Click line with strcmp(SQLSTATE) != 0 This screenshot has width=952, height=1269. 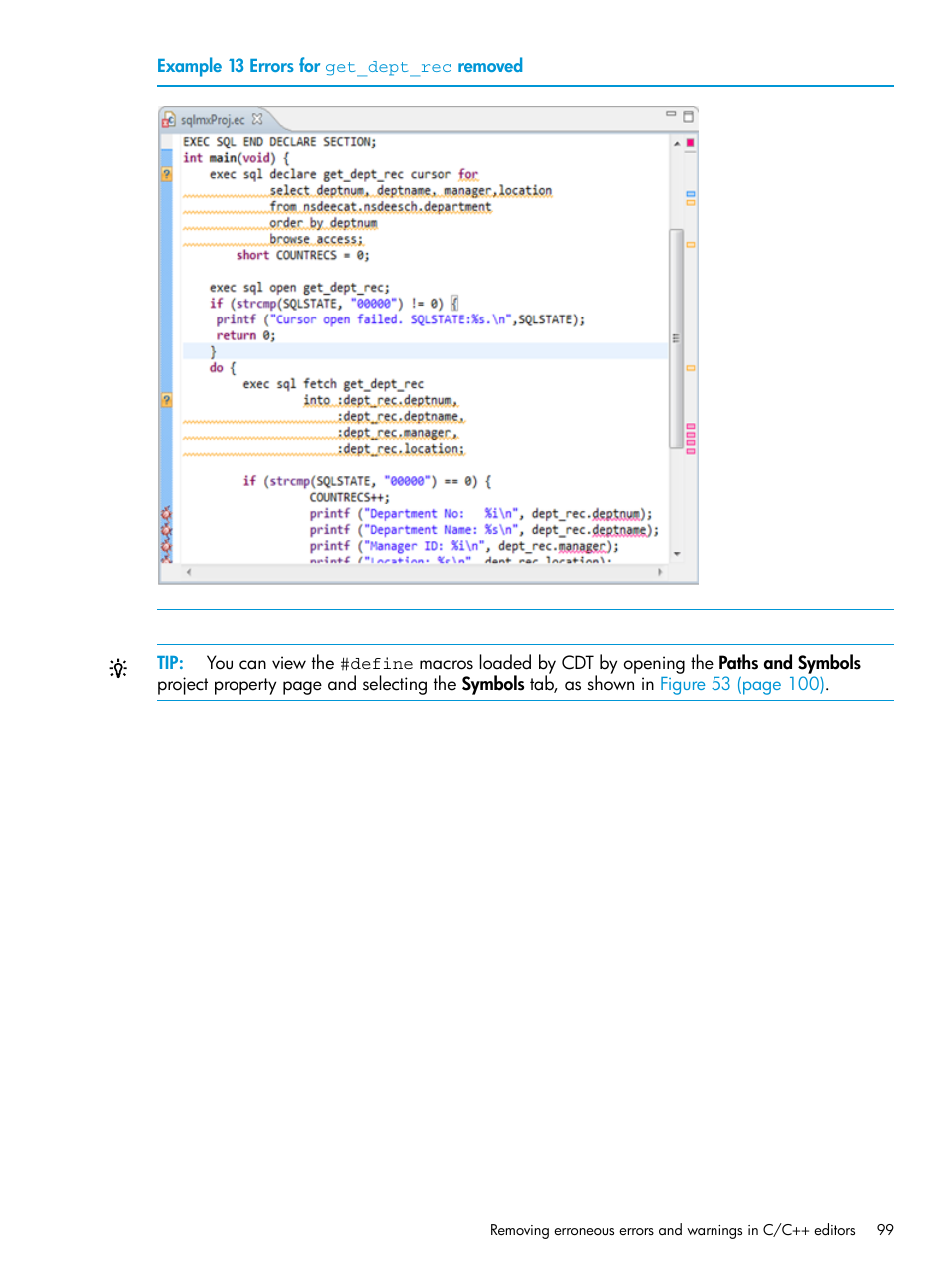point(333,304)
